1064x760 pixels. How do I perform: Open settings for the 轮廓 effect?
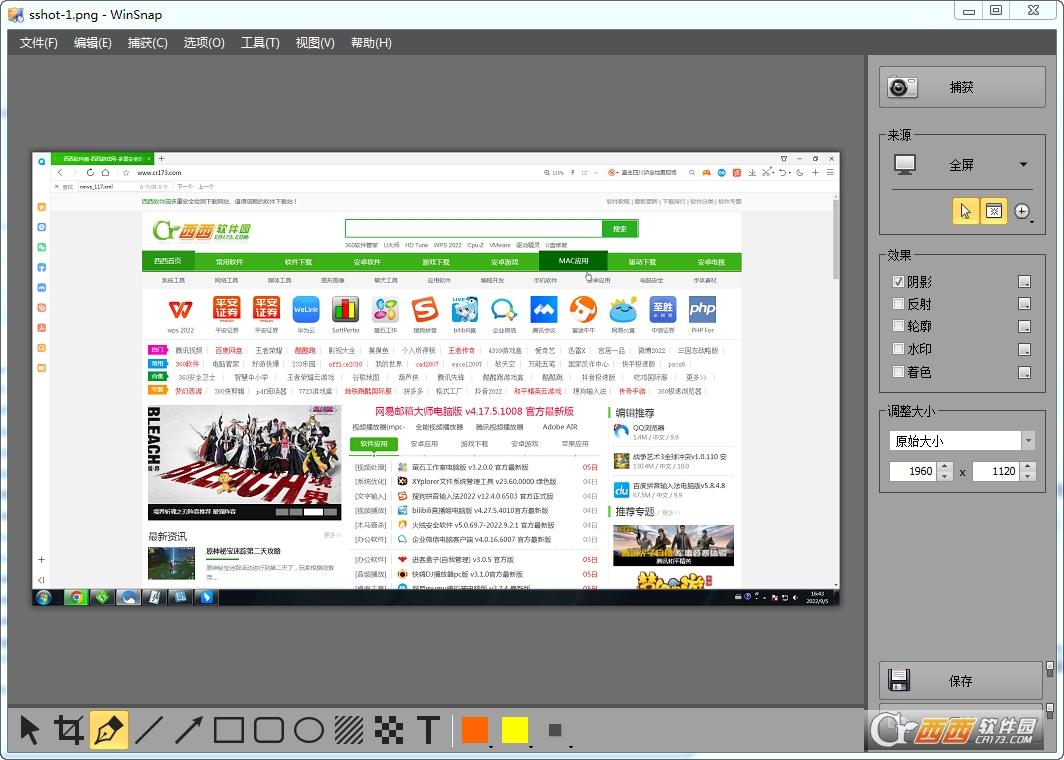(x=1025, y=327)
